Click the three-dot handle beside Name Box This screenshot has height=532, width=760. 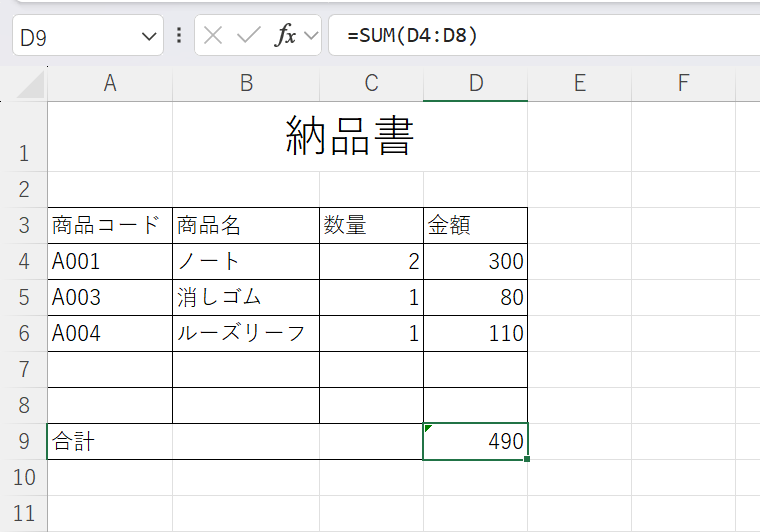click(x=179, y=35)
